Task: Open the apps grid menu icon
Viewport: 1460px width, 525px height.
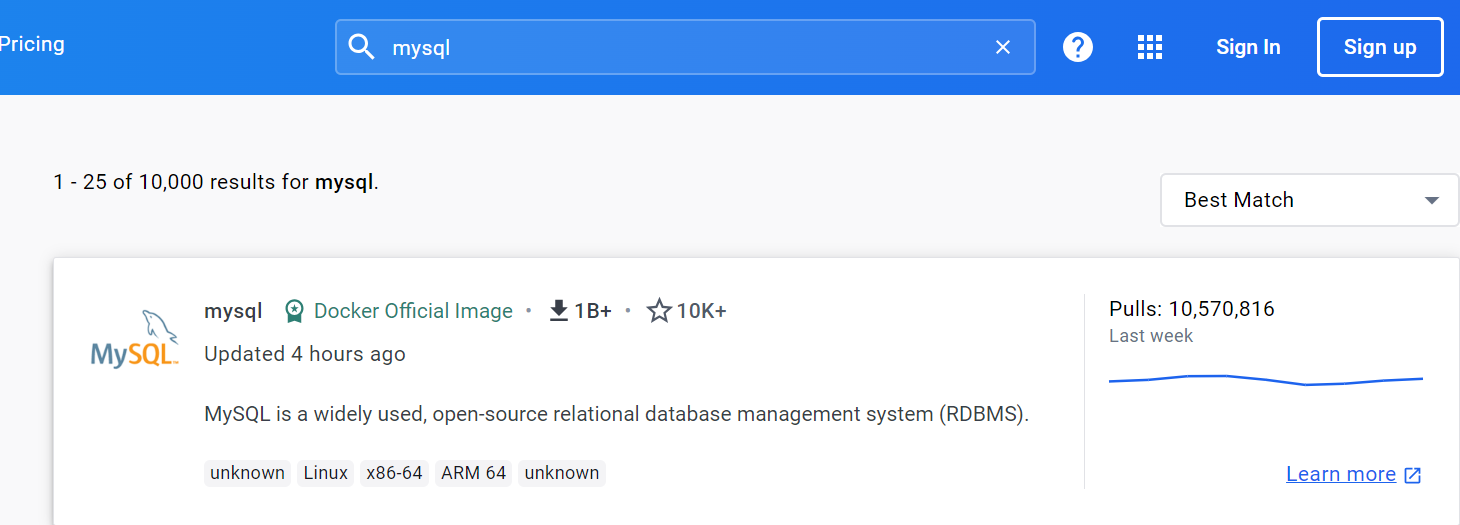Action: point(1150,47)
